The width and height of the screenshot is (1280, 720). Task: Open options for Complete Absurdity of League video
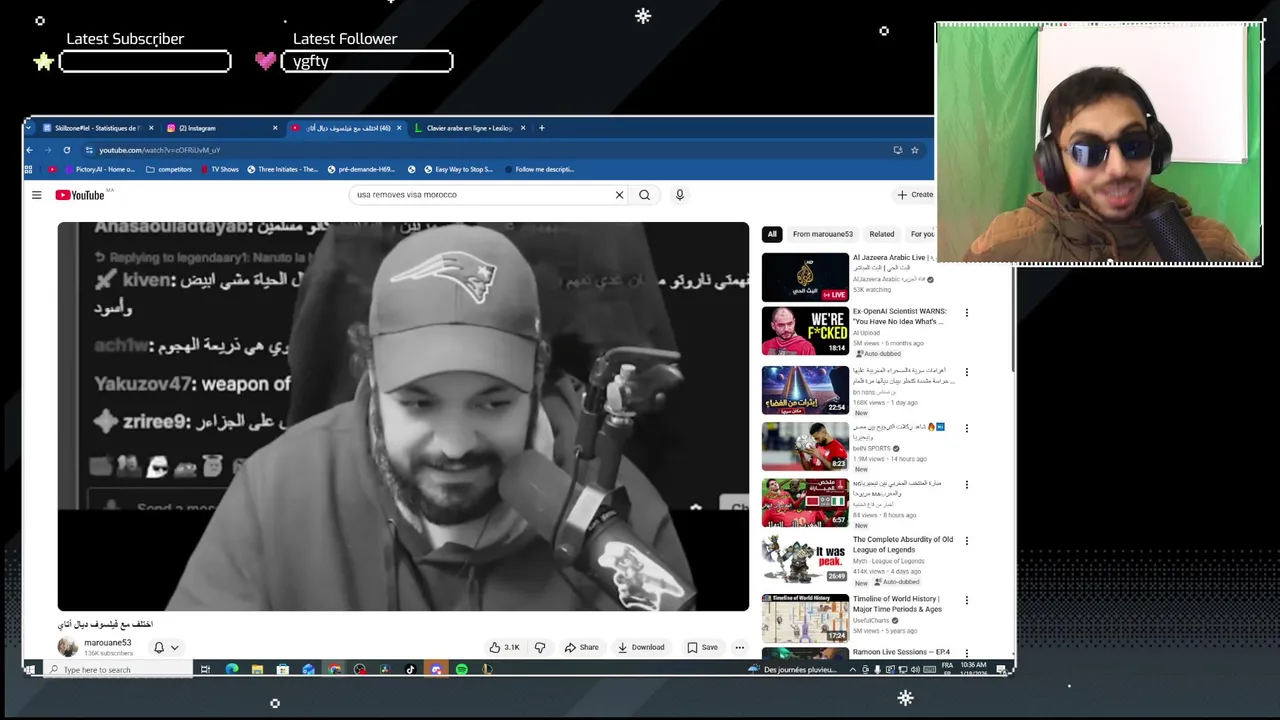(966, 541)
